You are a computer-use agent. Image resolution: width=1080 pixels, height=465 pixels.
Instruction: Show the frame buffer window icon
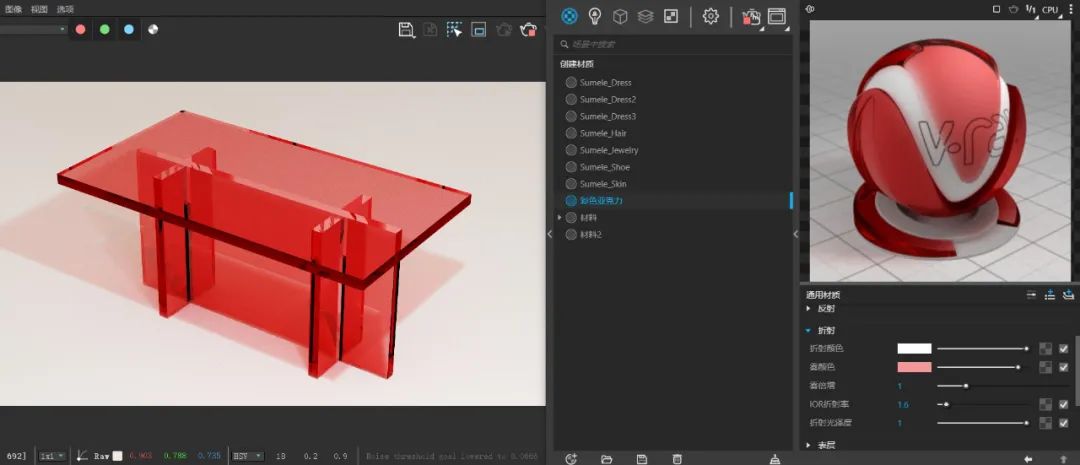[x=777, y=17]
